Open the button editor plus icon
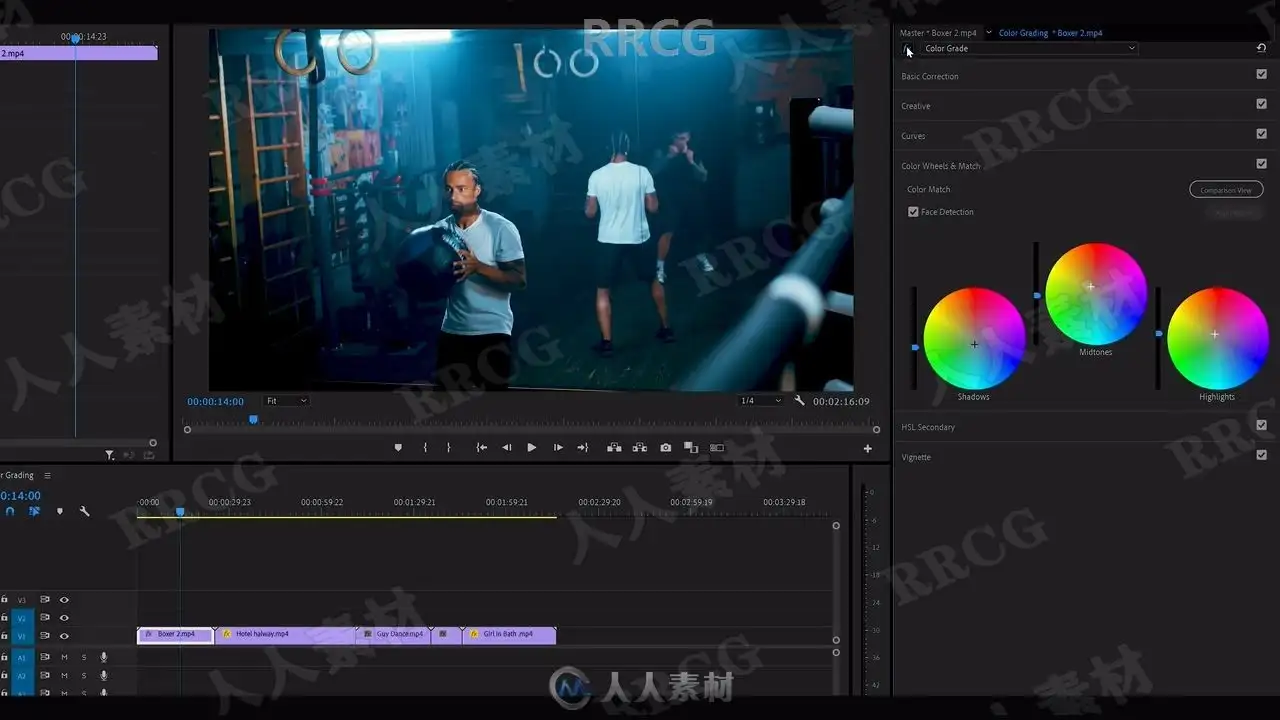 pyautogui.click(x=867, y=449)
